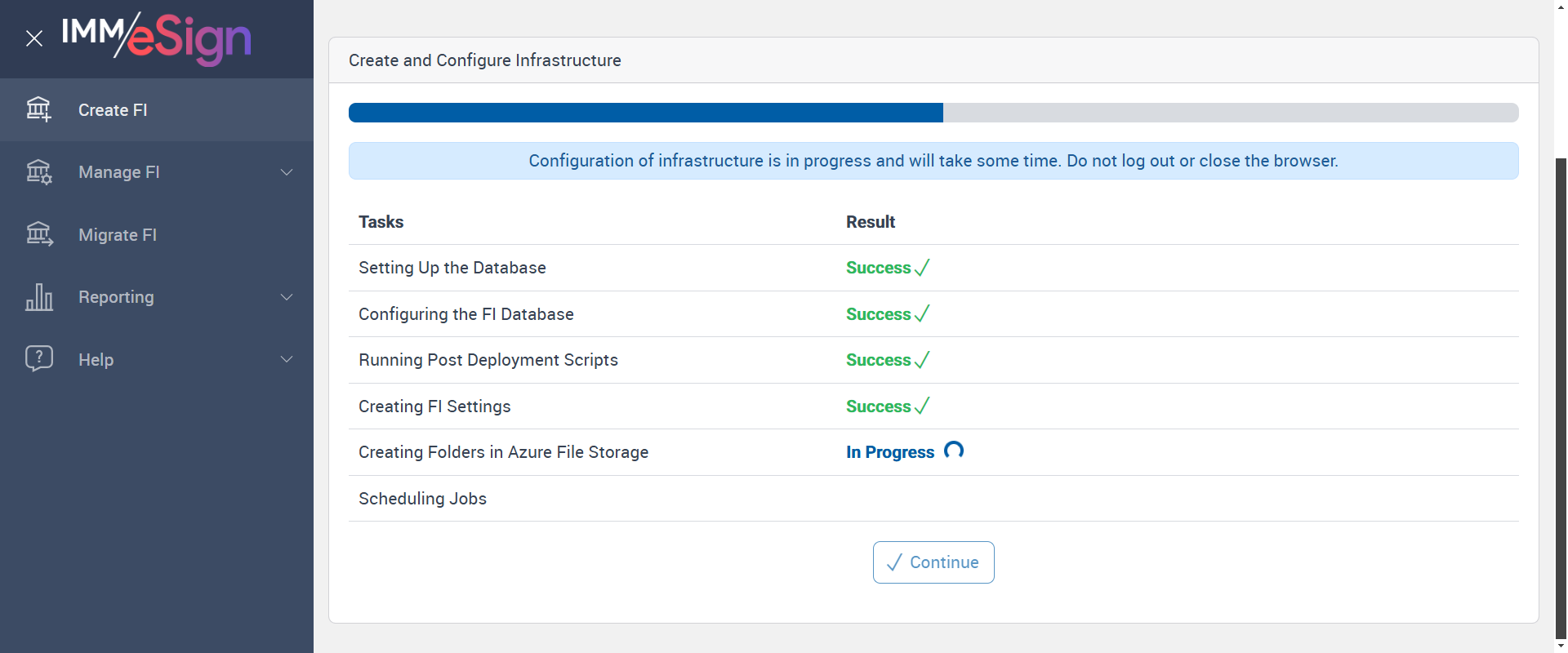Click the configuration in progress info banner
Viewport: 1568px width, 653px height.
[933, 161]
